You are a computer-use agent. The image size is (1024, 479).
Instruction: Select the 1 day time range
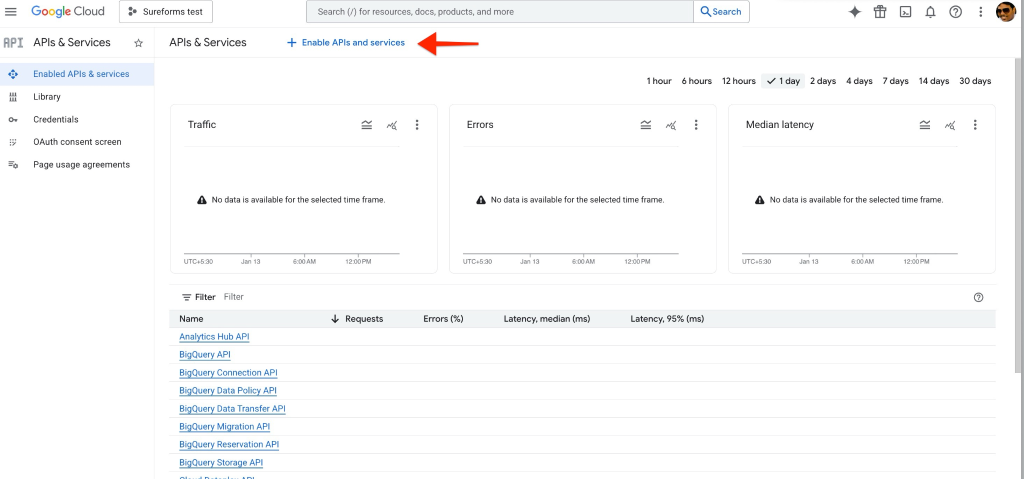click(x=784, y=81)
